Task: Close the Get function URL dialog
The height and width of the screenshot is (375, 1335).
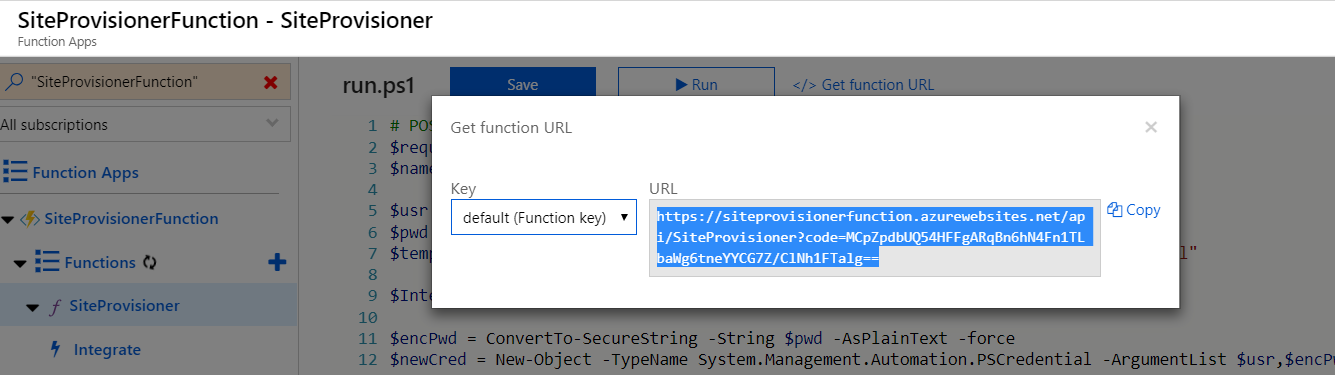Action: tap(1151, 127)
